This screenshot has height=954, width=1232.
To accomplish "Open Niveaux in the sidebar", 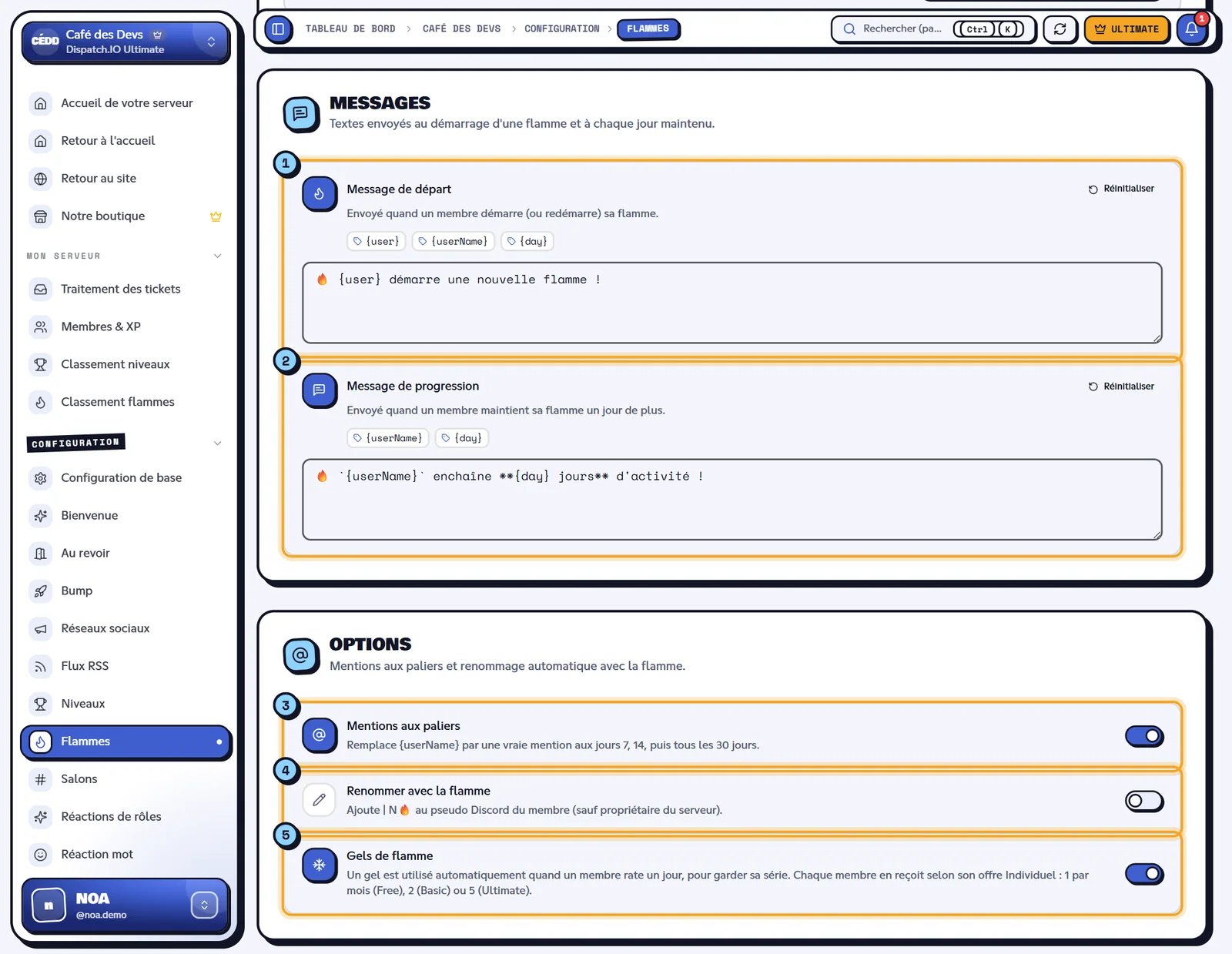I will tap(126, 704).
